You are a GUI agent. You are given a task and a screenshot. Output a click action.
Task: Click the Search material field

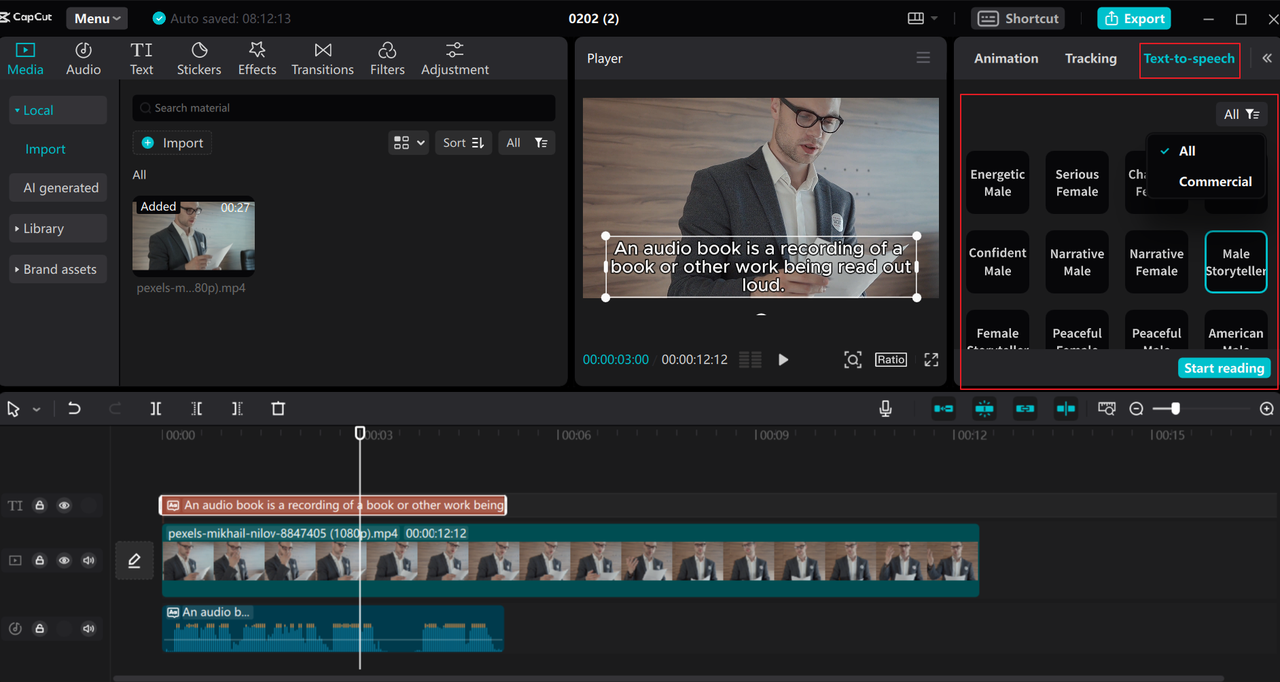[x=344, y=108]
